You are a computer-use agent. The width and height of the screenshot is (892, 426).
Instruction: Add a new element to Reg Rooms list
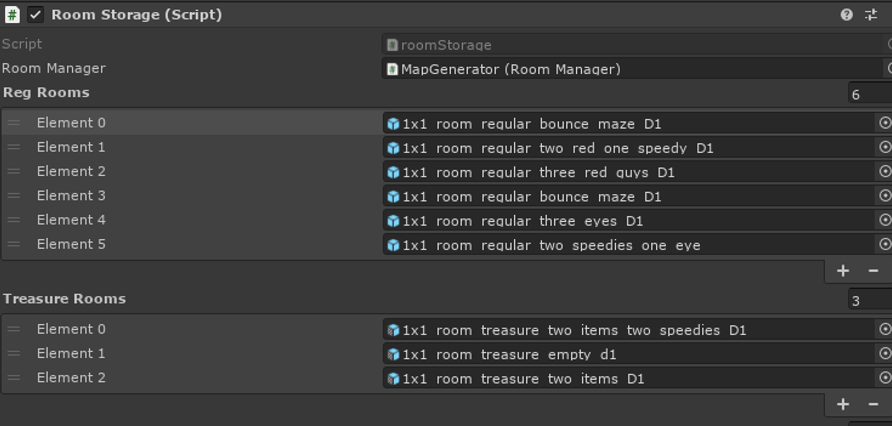(843, 271)
